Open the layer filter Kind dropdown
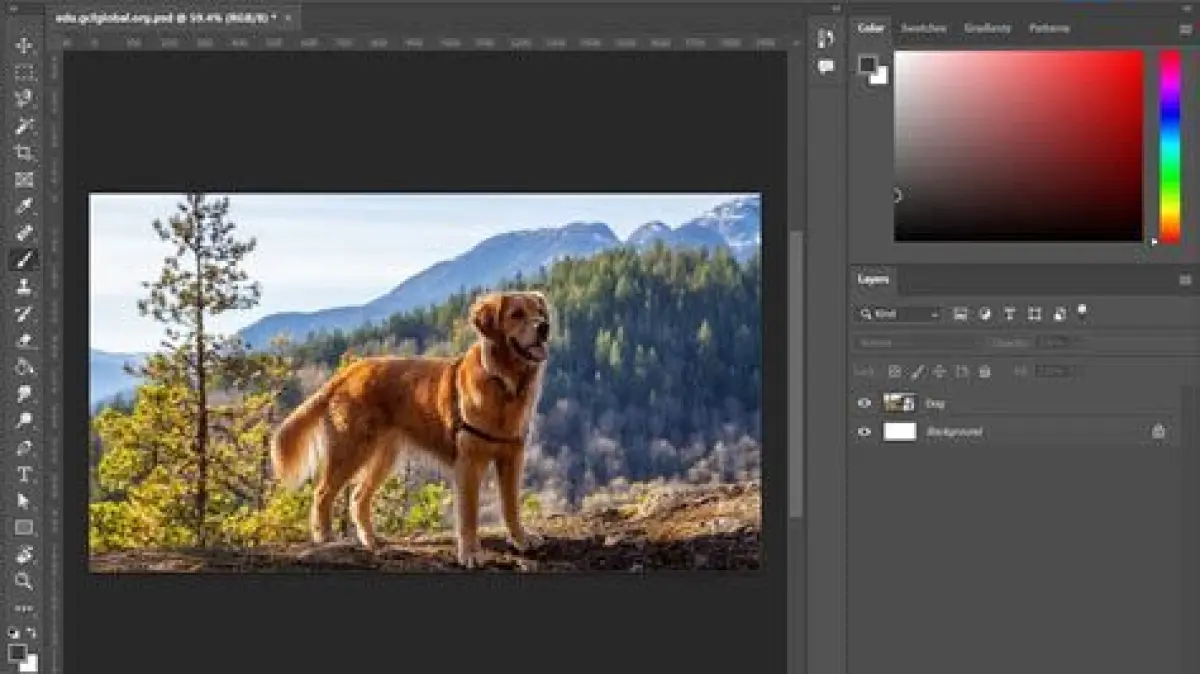This screenshot has height=674, width=1200. (898, 314)
